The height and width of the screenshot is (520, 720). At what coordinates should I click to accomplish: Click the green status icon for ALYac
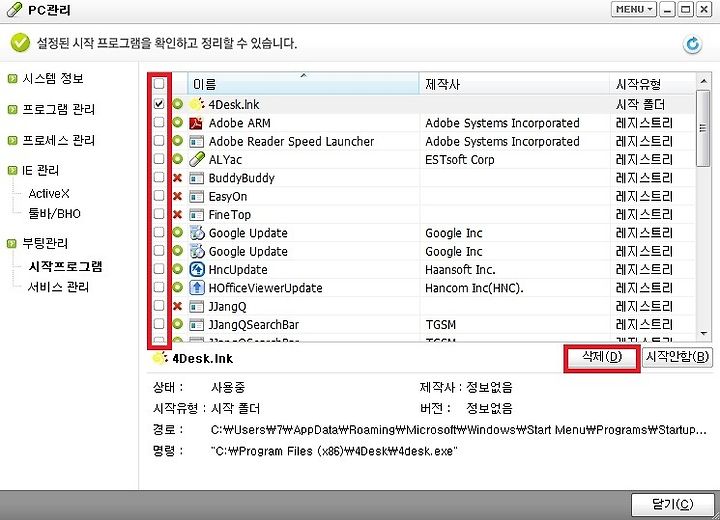[177, 159]
